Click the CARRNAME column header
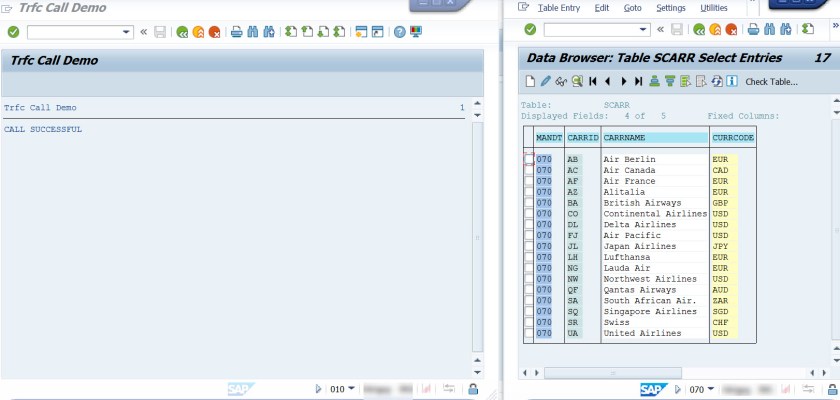 pyautogui.click(x=655, y=138)
